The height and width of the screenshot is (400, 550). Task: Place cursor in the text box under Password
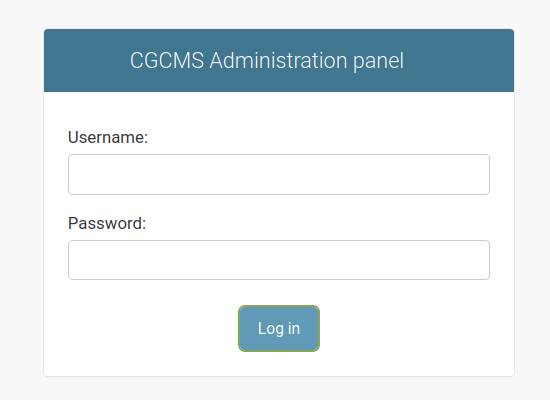[x=279, y=260]
